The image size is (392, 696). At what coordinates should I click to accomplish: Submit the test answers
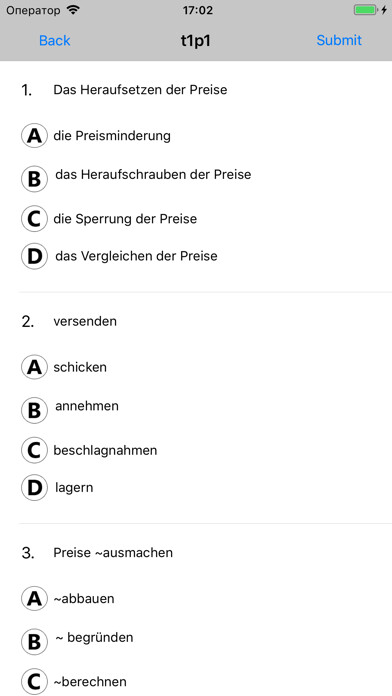339,40
